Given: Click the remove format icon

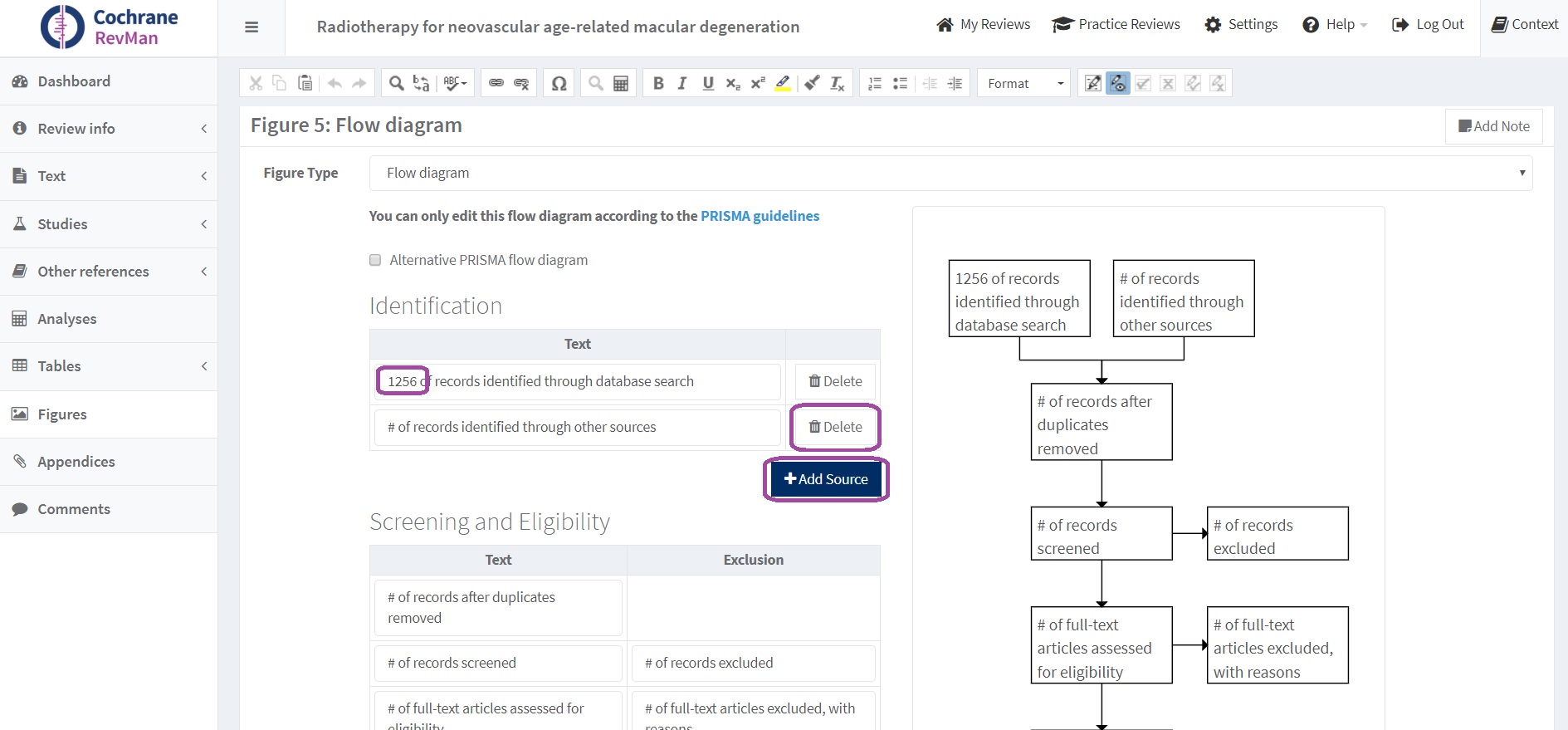Looking at the screenshot, I should point(838,83).
